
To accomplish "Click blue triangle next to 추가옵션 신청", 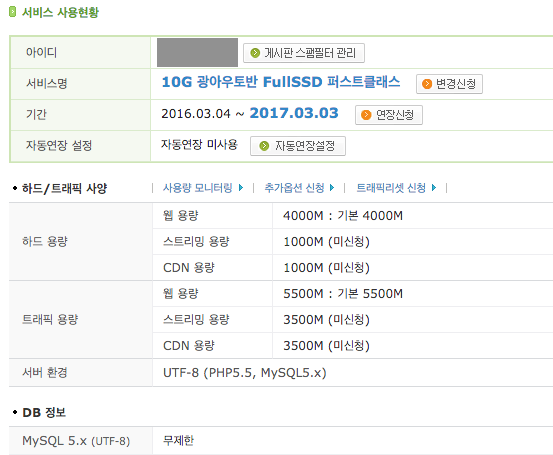I will coord(332,188).
